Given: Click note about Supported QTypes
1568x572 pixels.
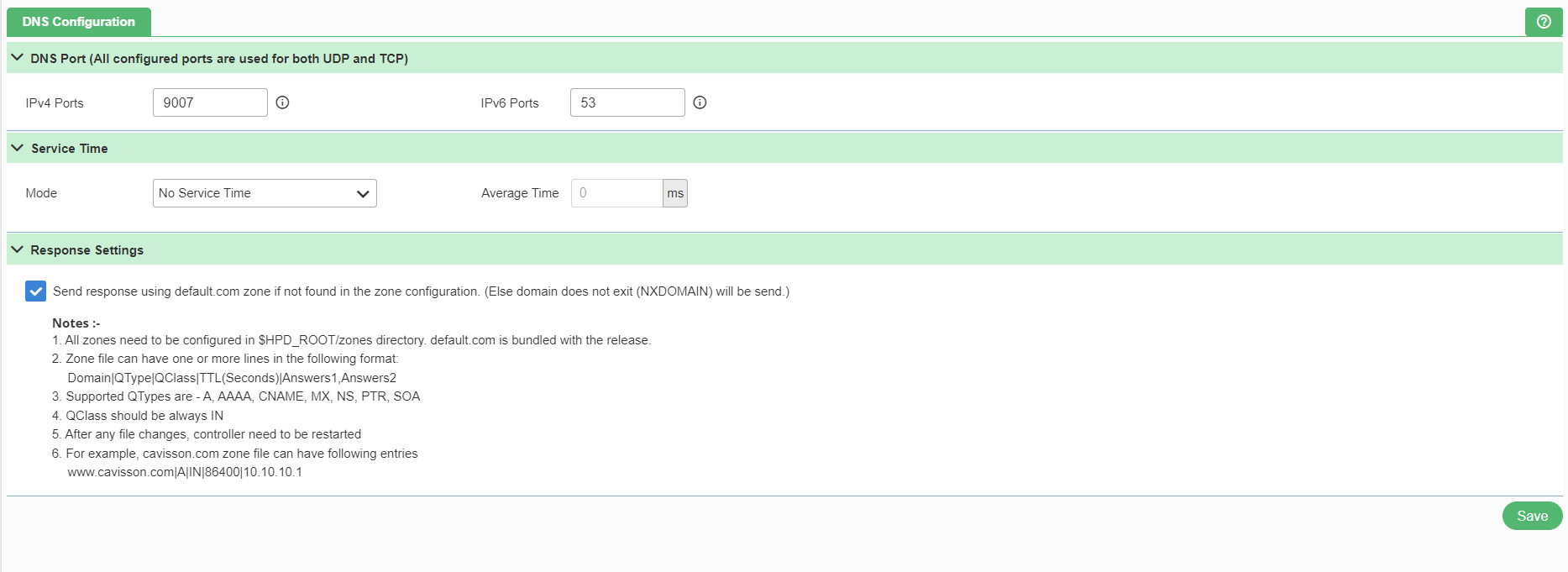Looking at the screenshot, I should [x=236, y=396].
